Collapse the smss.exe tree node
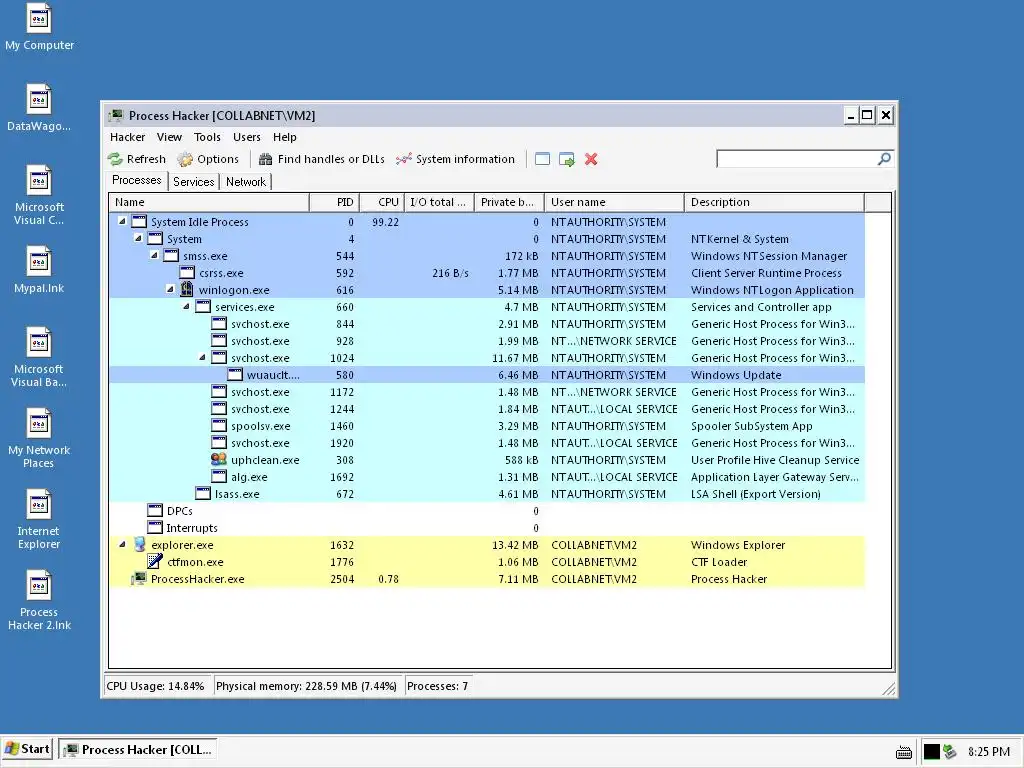This screenshot has height=768, width=1024. [154, 255]
